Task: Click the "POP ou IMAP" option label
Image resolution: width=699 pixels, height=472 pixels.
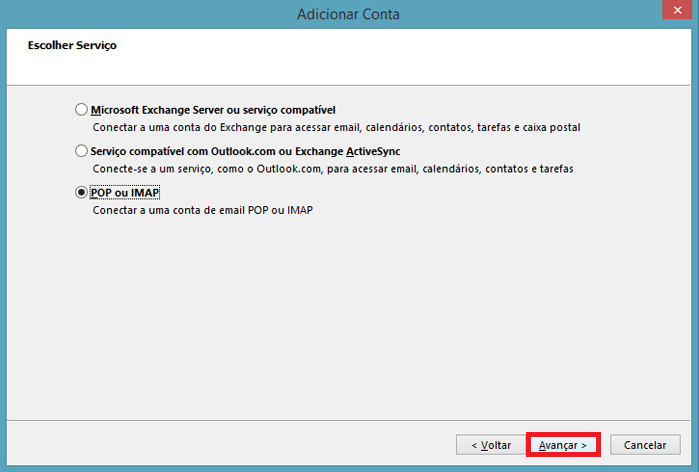Action: (x=125, y=193)
